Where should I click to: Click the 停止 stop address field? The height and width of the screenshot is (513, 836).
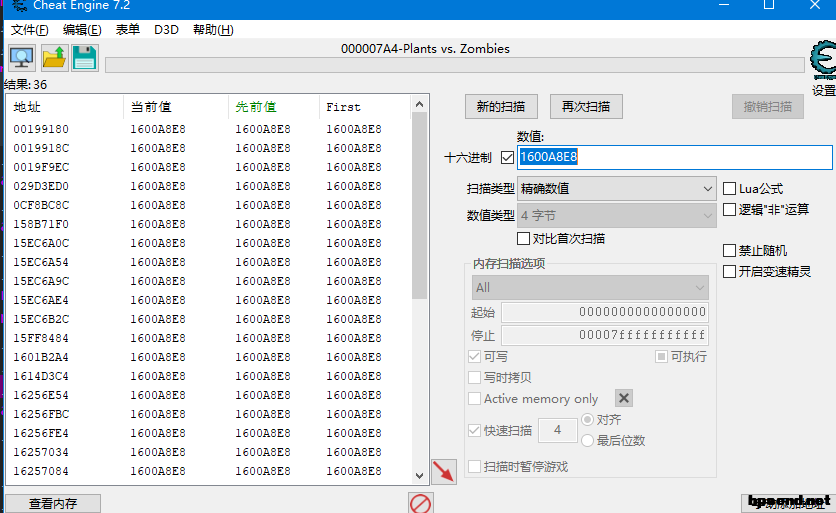pos(605,335)
